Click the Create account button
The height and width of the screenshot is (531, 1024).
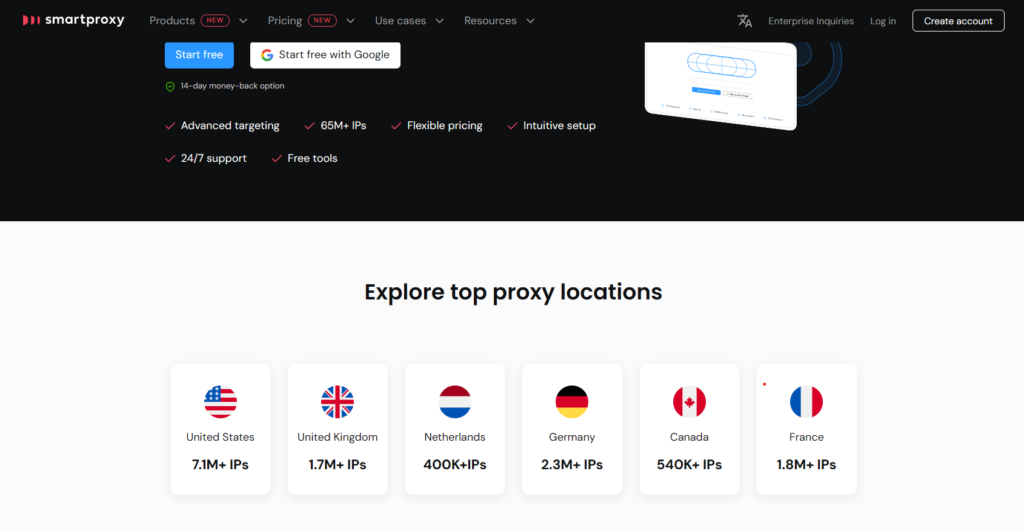click(958, 21)
